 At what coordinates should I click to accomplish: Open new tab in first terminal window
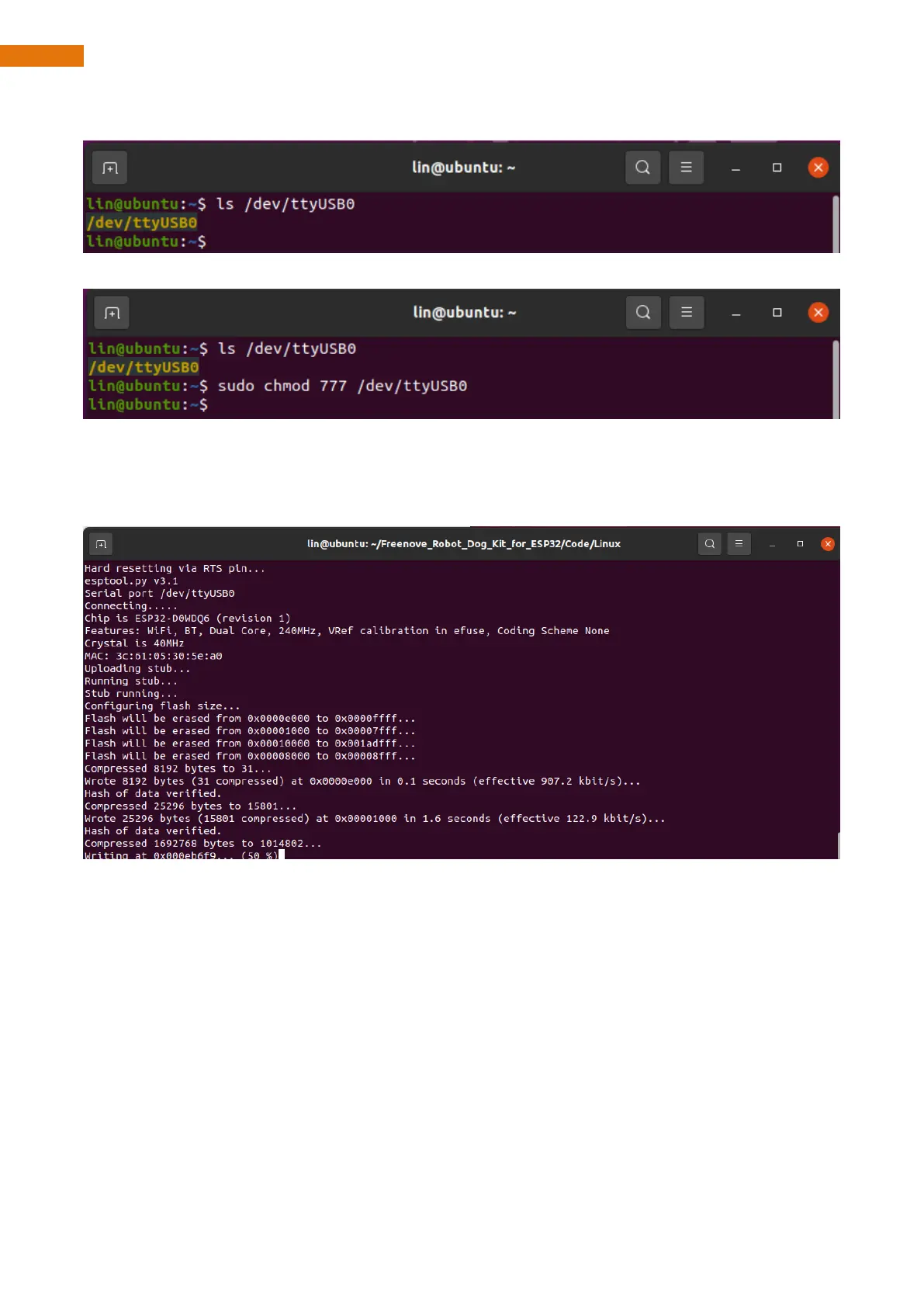pyautogui.click(x=110, y=168)
